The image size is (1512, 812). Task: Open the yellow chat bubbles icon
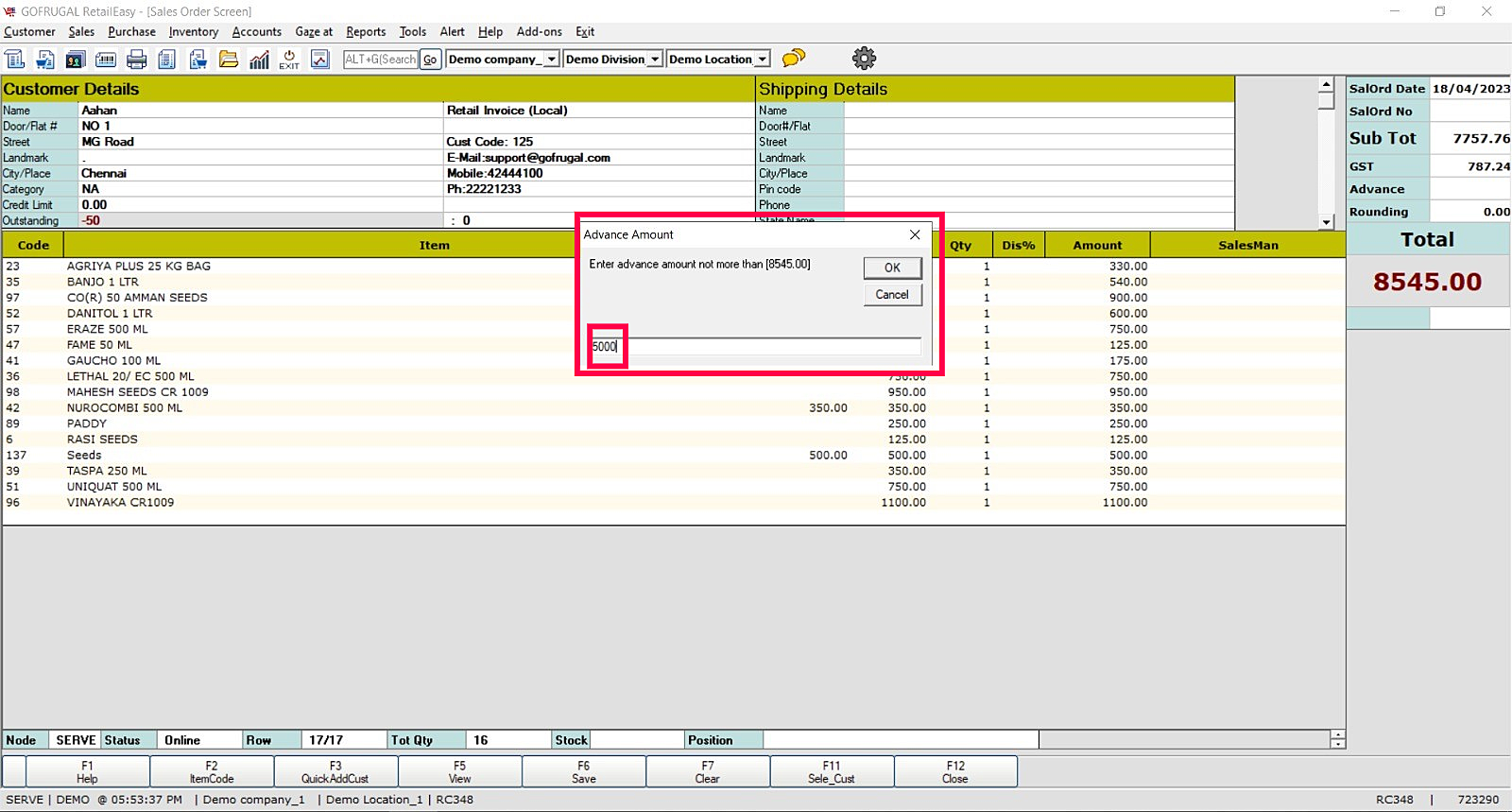(x=794, y=58)
